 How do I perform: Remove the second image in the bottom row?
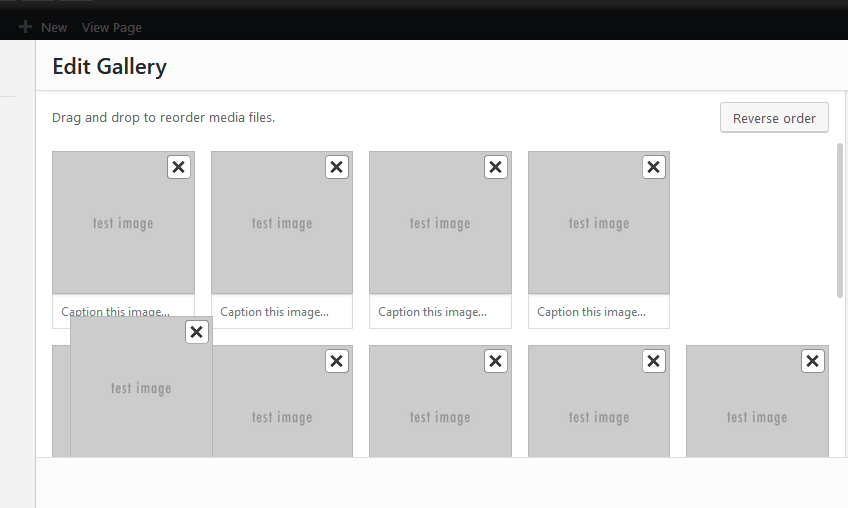[x=336, y=361]
